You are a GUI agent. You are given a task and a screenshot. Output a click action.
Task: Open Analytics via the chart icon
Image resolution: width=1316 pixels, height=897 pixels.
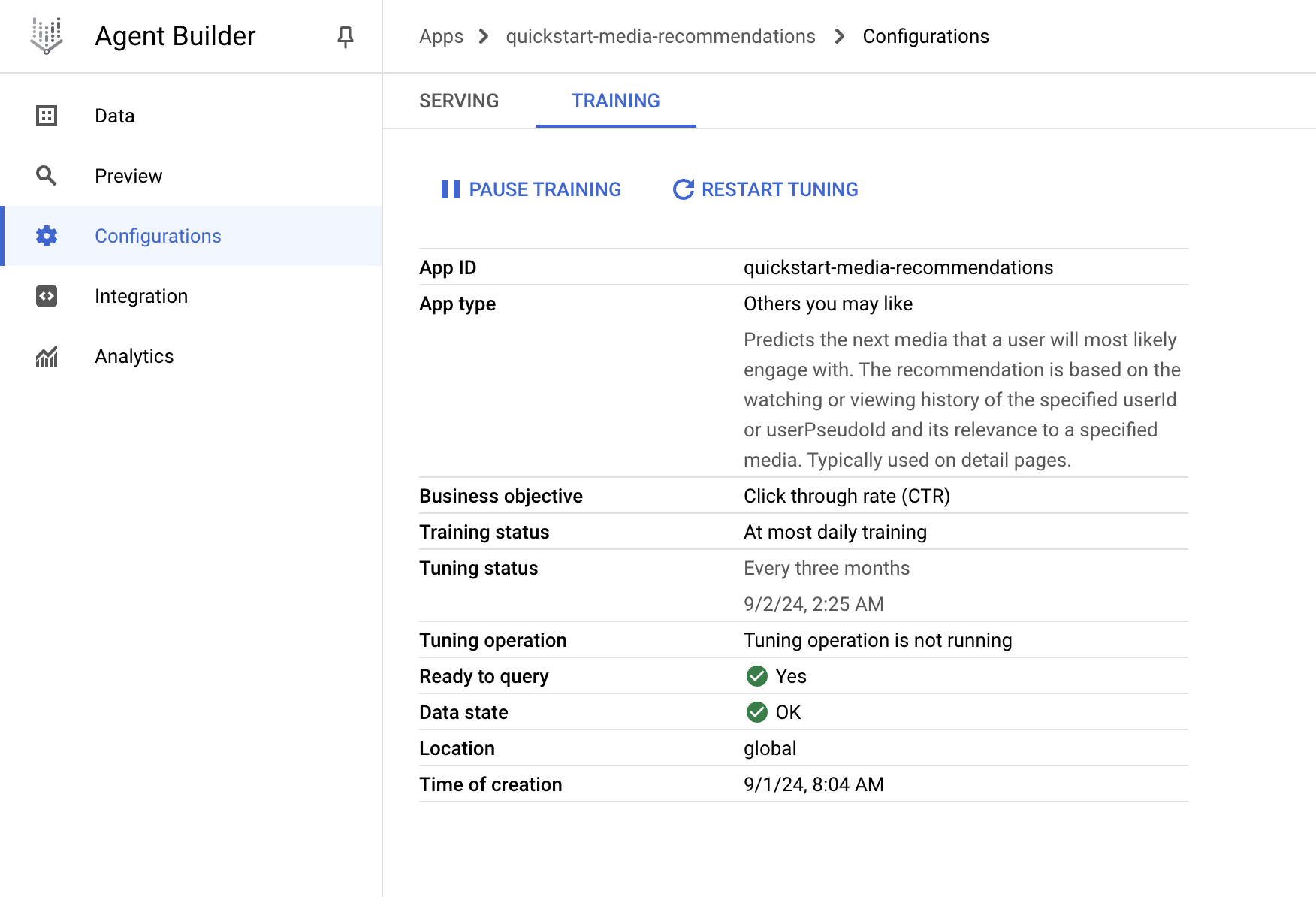[x=46, y=355]
